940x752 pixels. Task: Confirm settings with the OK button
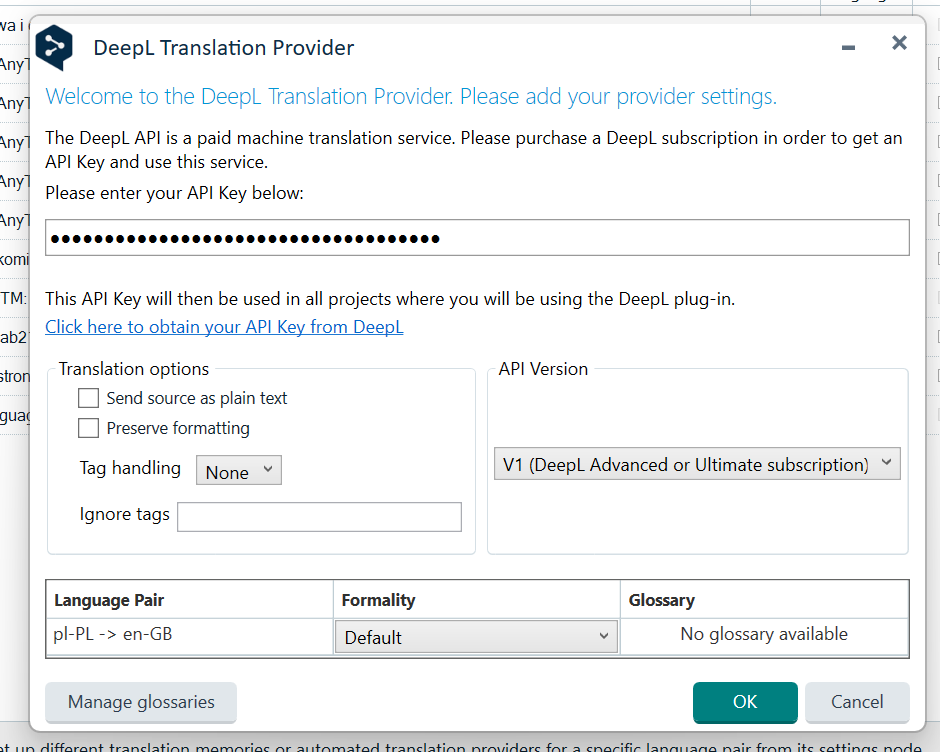745,702
